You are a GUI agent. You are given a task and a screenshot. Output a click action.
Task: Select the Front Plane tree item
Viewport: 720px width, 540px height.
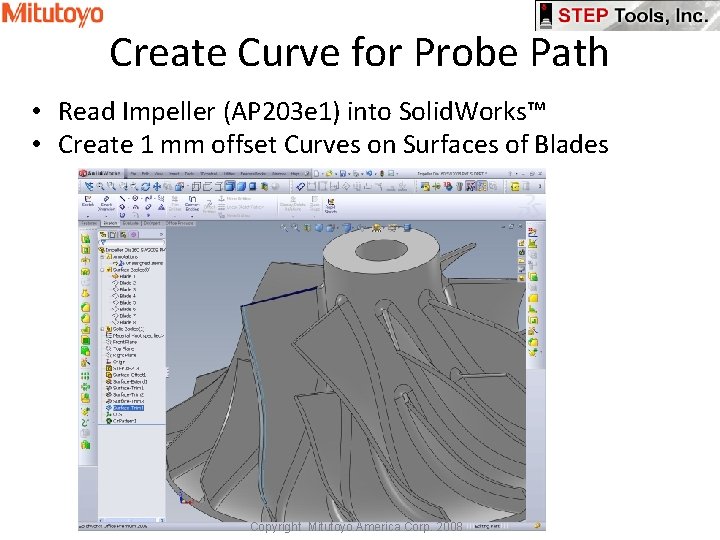(x=121, y=342)
